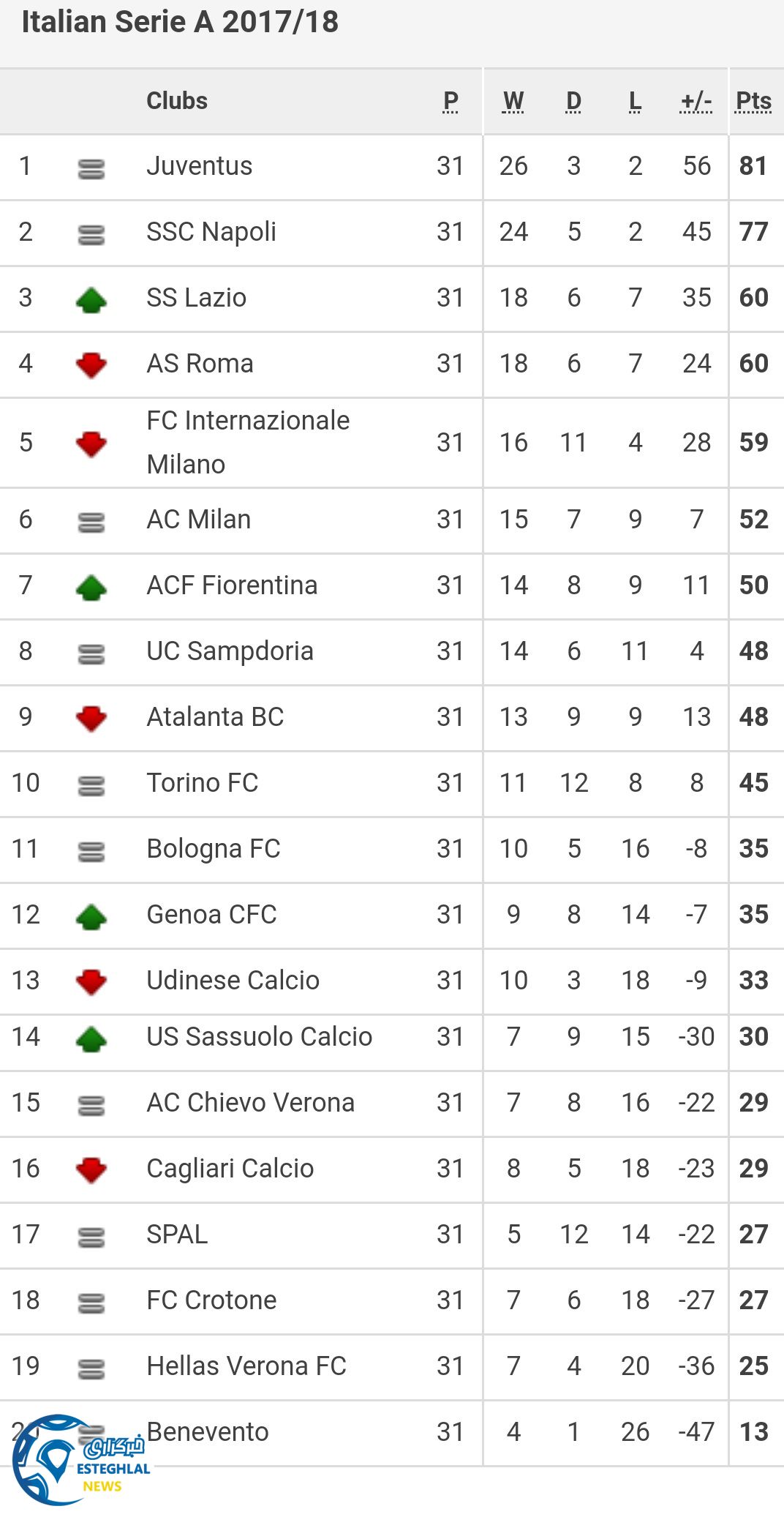Click the W wins column header
Viewport: 784px width, 1528px height.
click(513, 101)
